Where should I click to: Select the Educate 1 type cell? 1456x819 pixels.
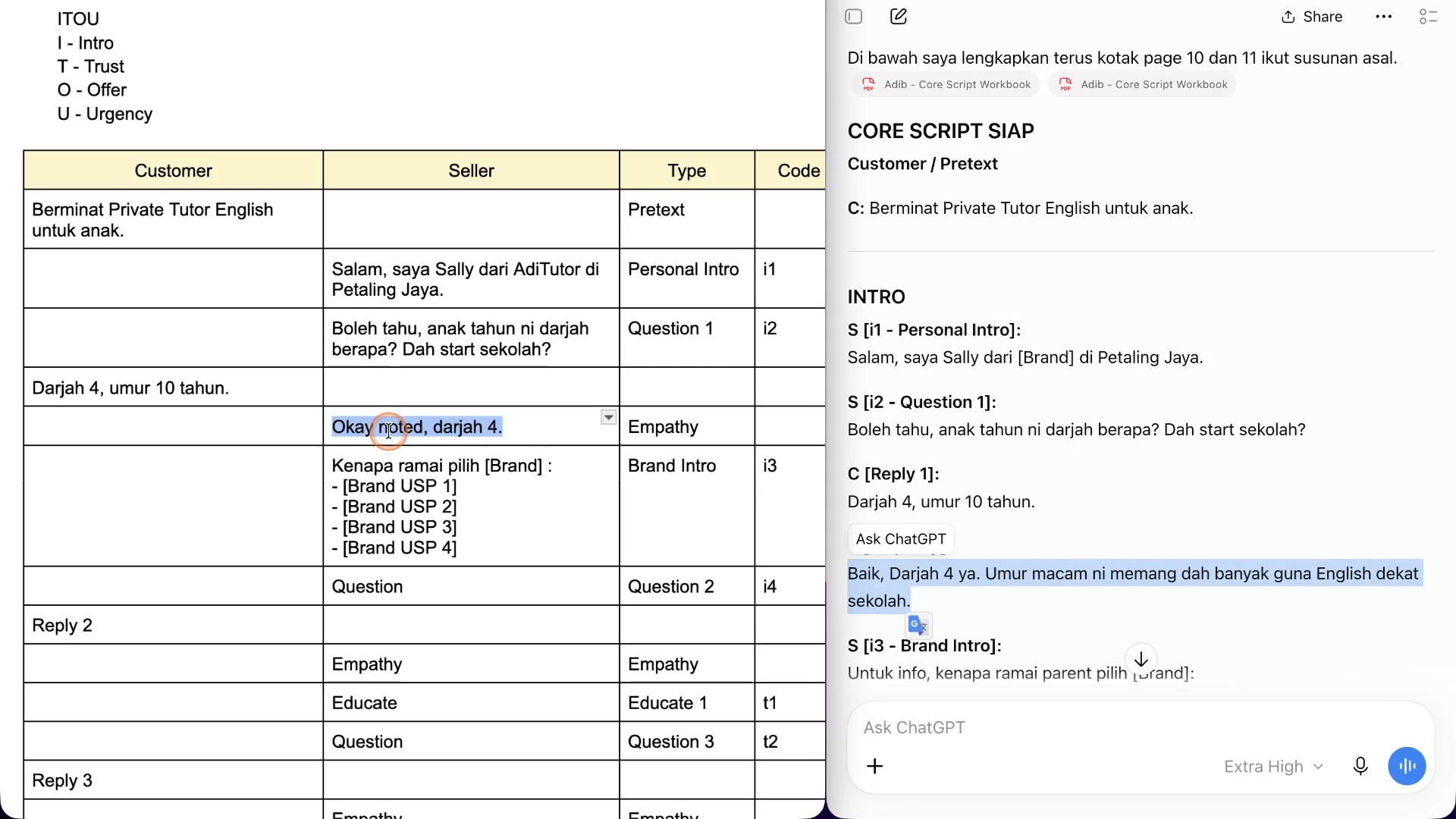(687, 703)
